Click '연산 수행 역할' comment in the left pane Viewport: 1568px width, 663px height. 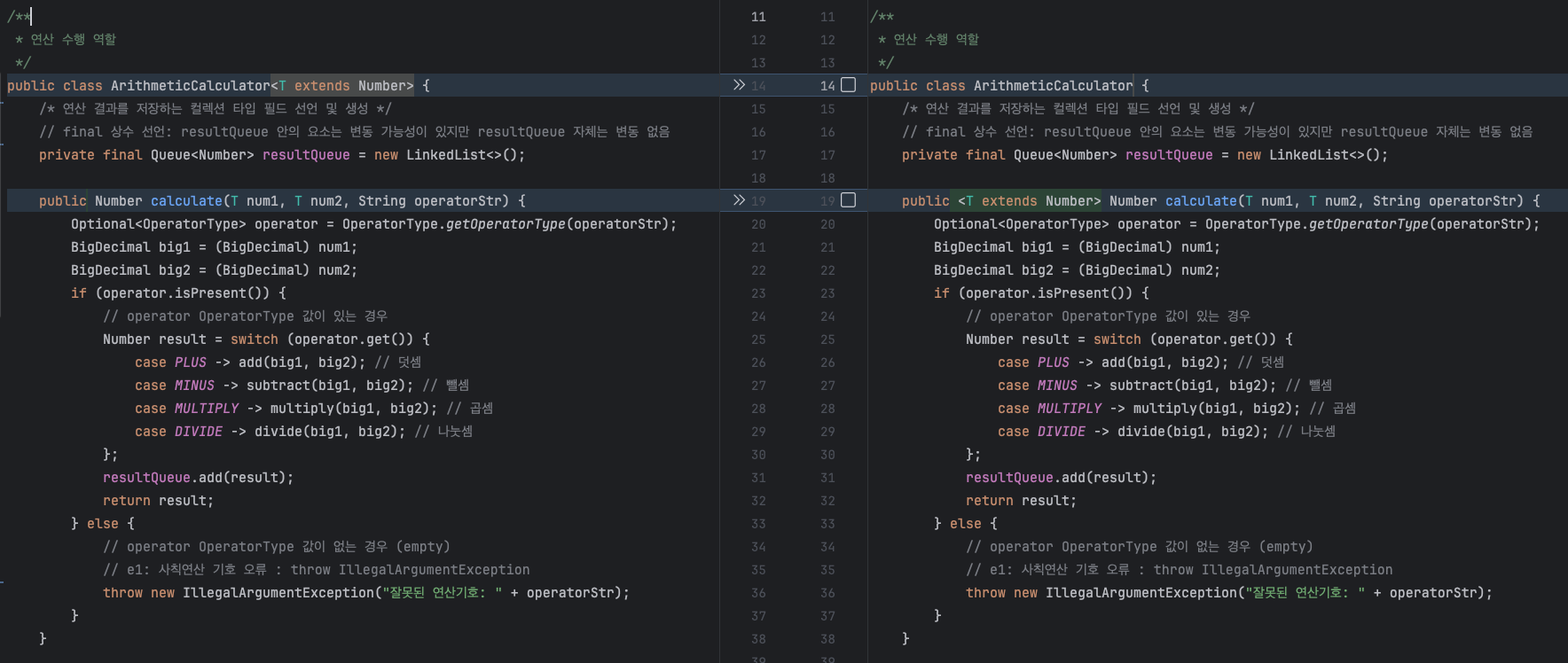pyautogui.click(x=74, y=39)
